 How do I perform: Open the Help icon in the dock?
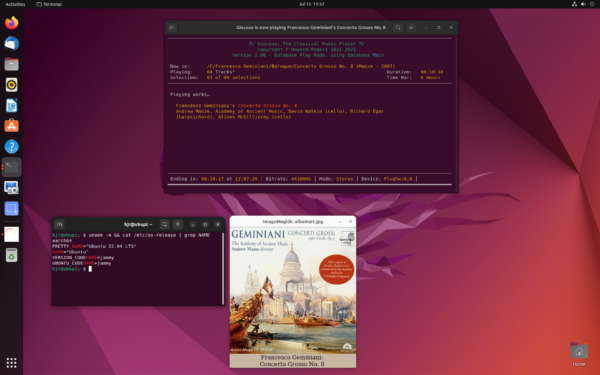coord(11,147)
